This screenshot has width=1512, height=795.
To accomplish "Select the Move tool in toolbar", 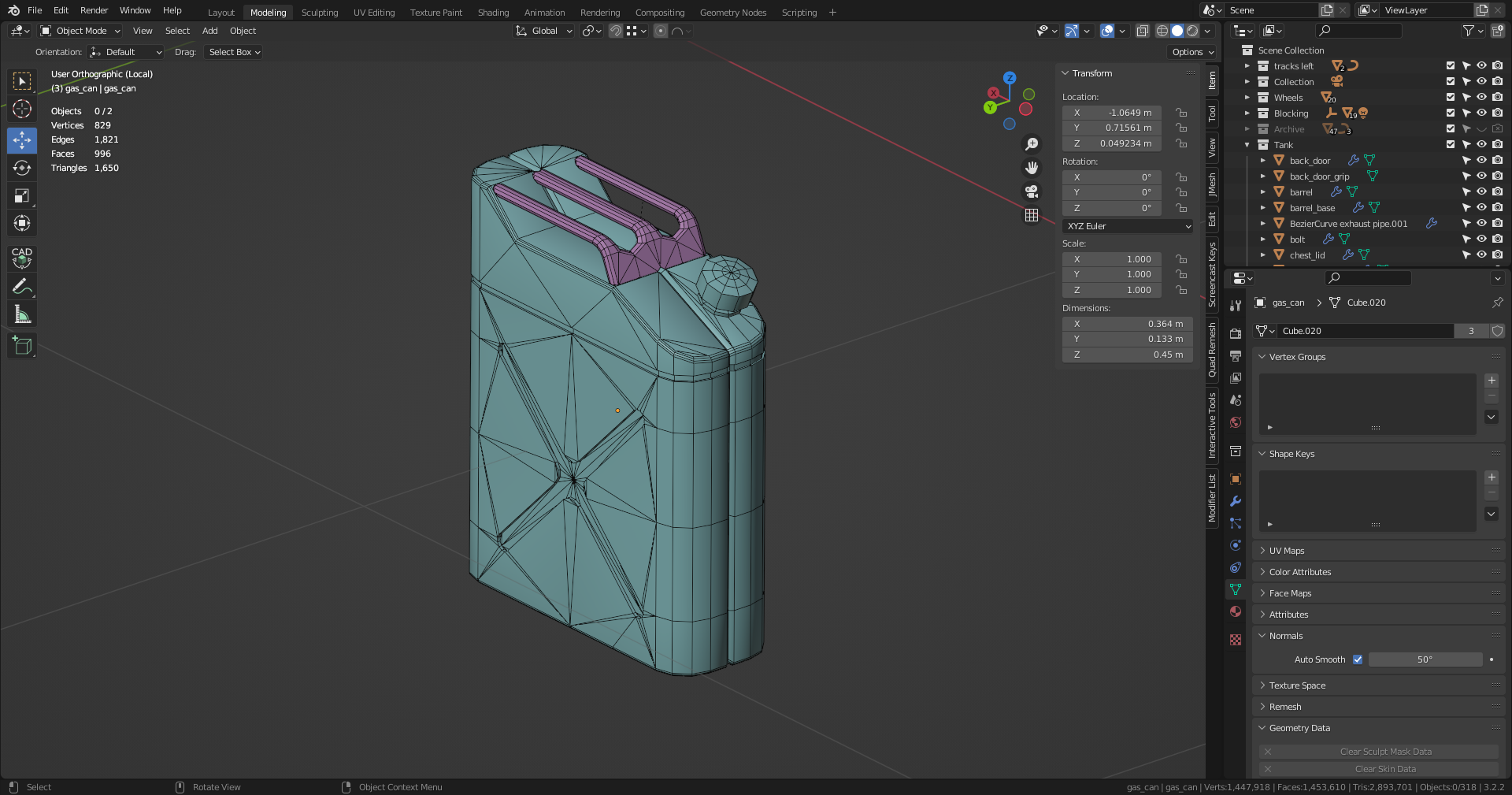I will (22, 140).
